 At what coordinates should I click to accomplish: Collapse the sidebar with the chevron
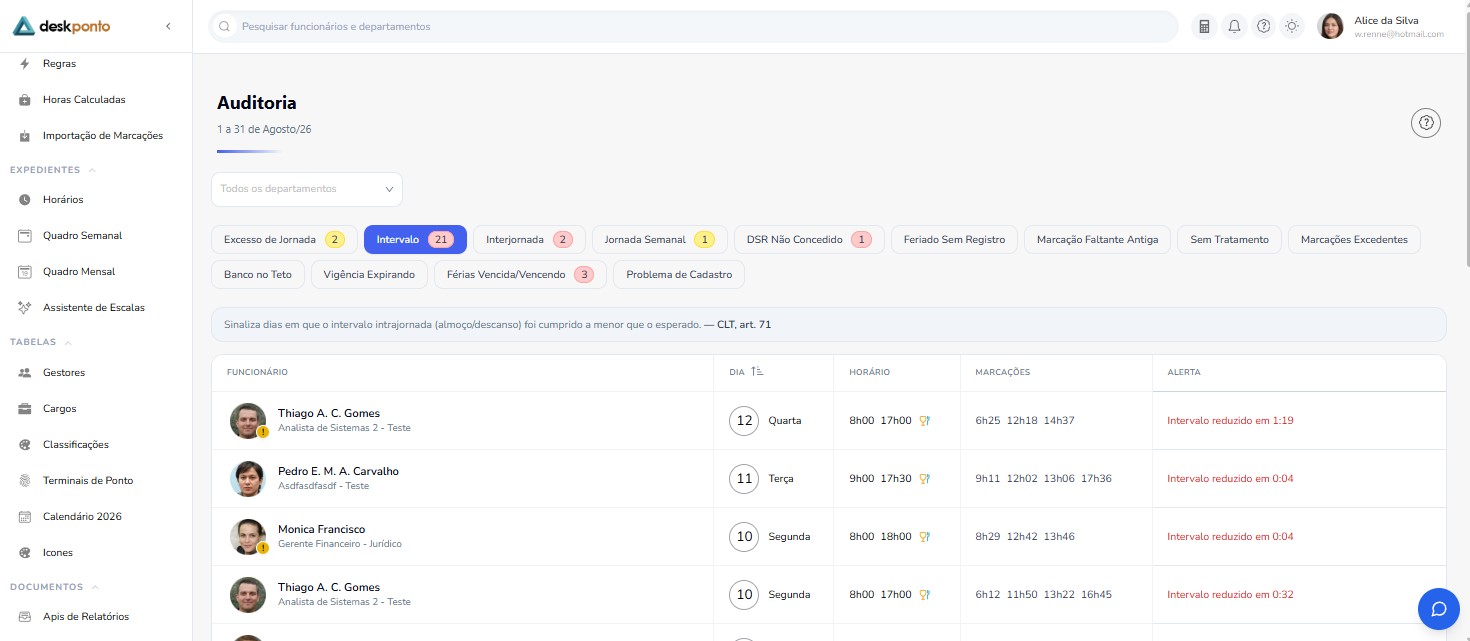(168, 26)
